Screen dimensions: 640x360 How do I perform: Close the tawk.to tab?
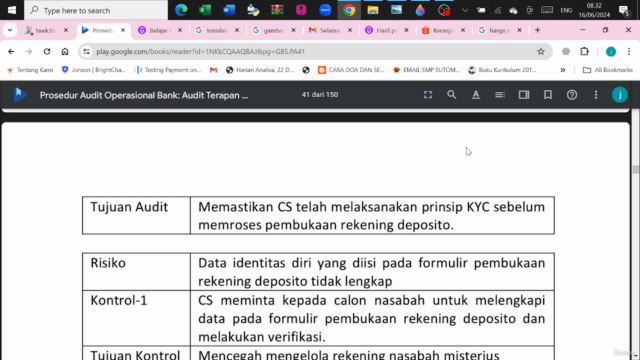click(66, 30)
